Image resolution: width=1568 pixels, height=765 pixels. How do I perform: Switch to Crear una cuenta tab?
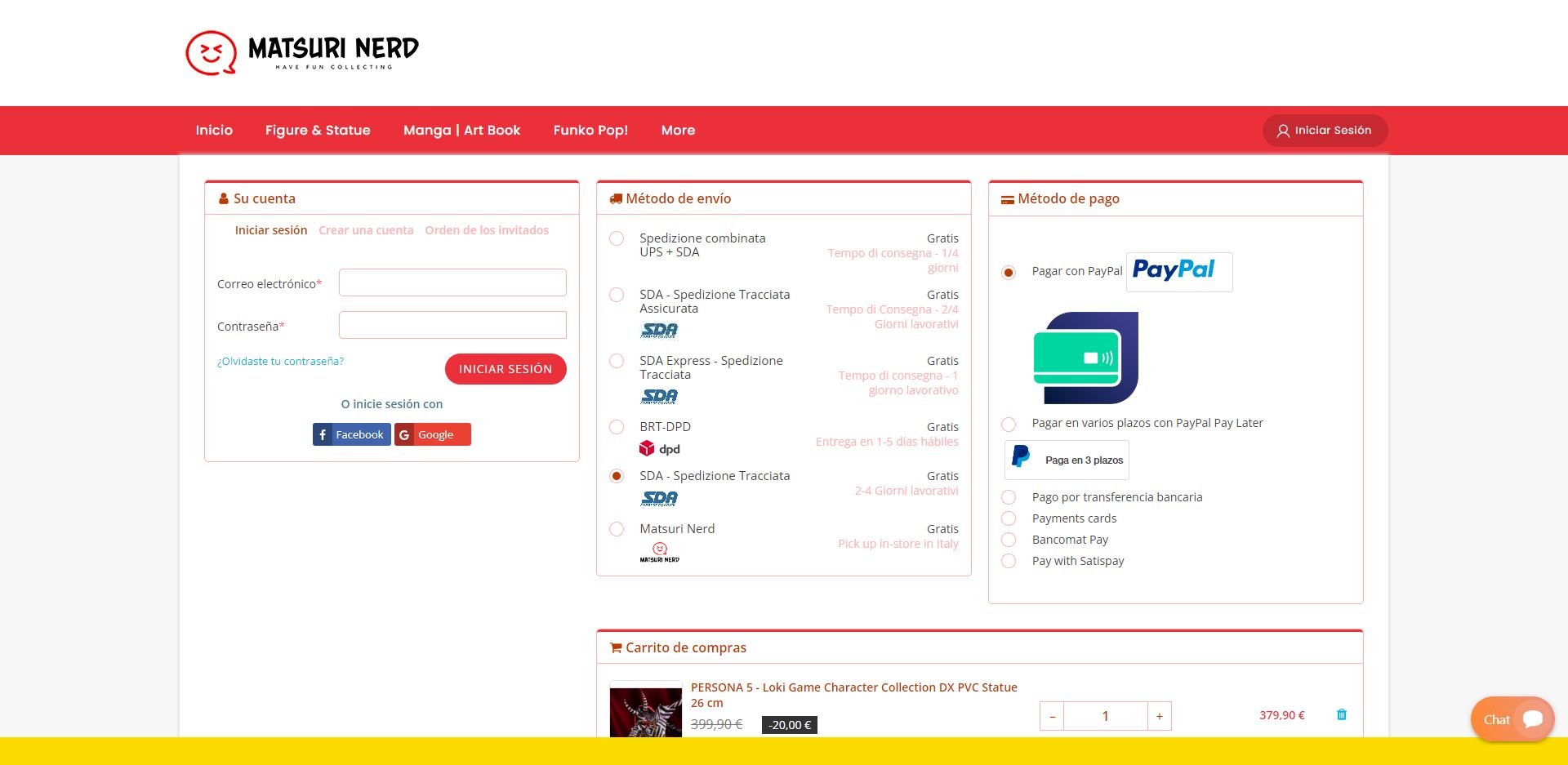366,230
